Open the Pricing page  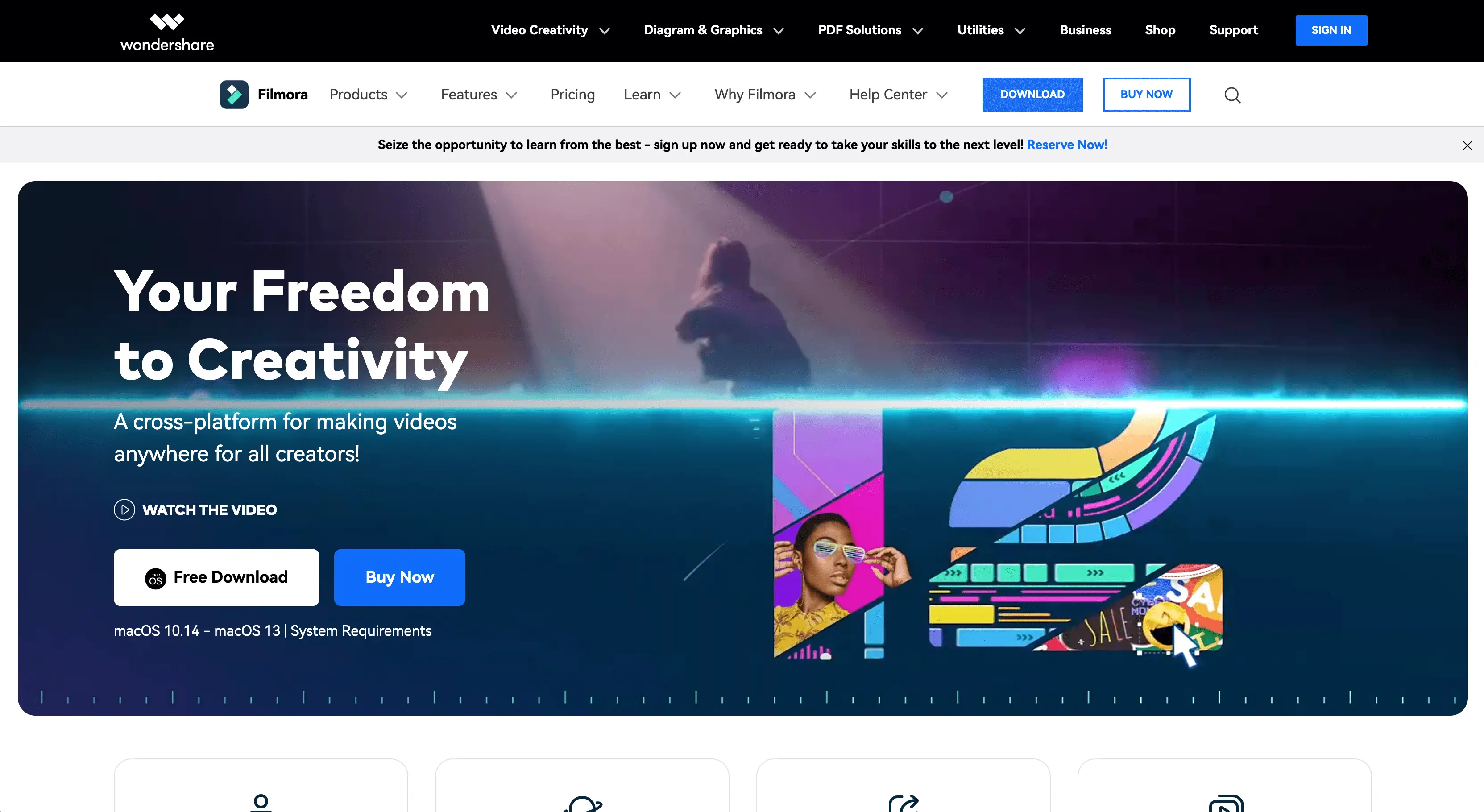[x=572, y=95]
